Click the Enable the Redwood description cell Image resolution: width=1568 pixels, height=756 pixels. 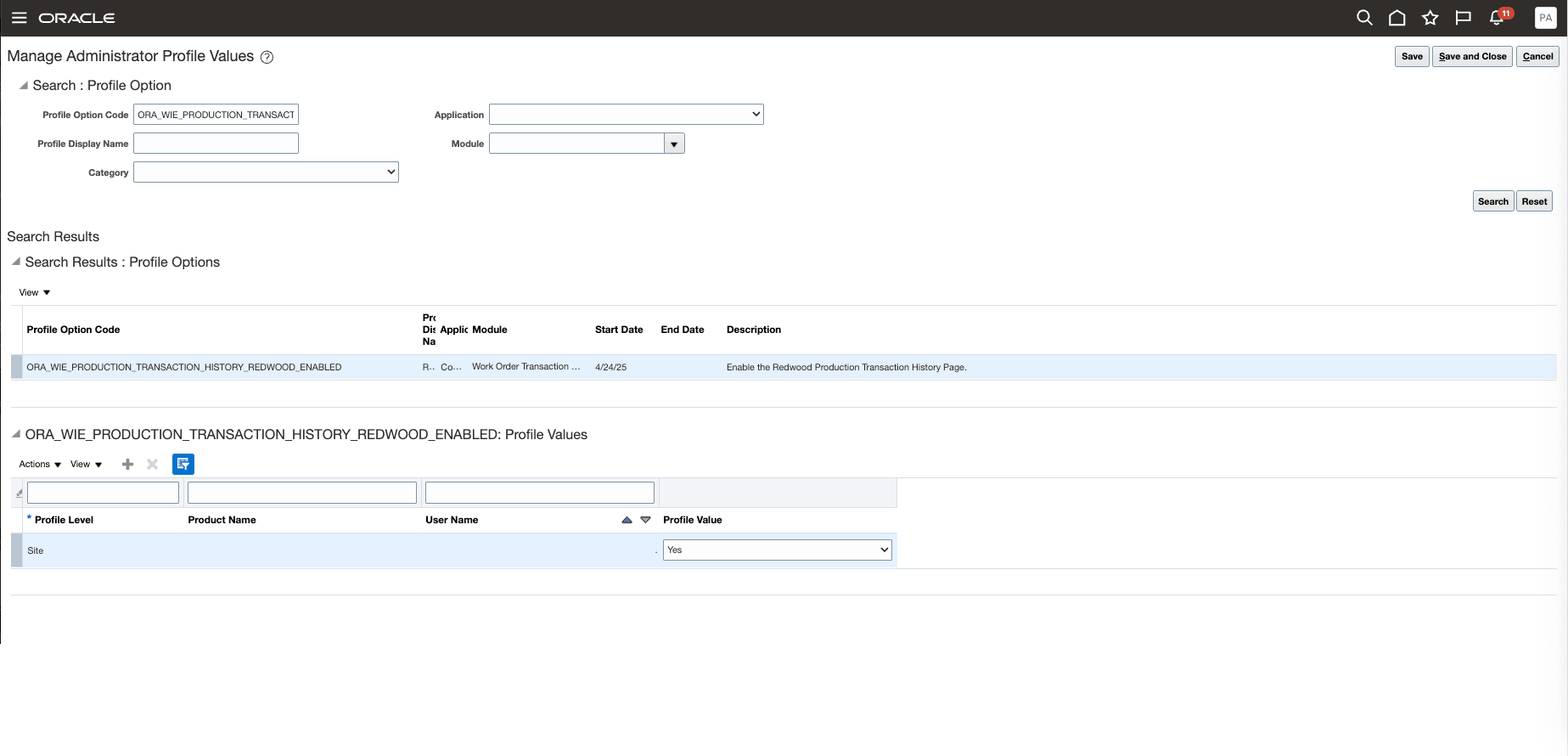pos(846,367)
